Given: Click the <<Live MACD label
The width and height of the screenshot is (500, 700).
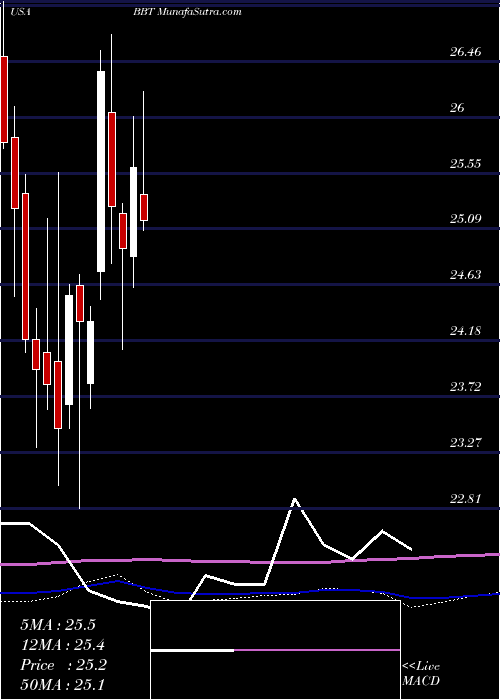Looking at the screenshot, I should (421, 674).
